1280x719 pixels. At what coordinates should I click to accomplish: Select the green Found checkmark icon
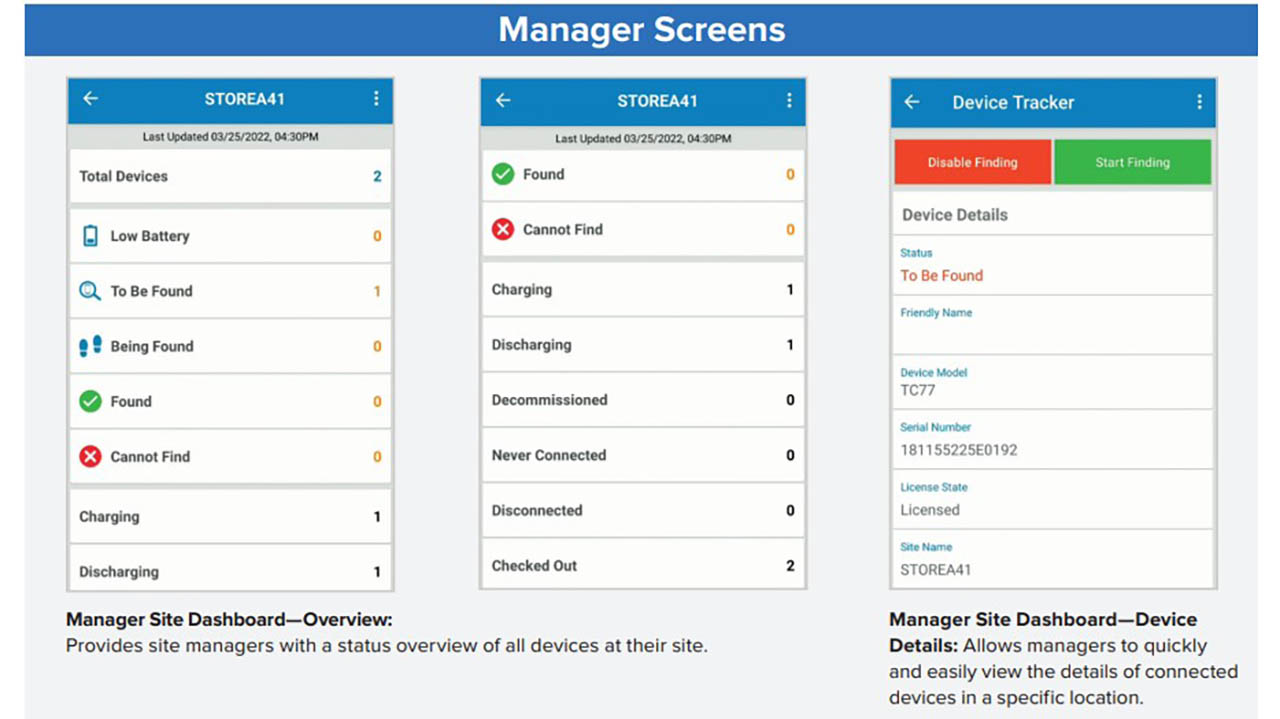pos(90,401)
